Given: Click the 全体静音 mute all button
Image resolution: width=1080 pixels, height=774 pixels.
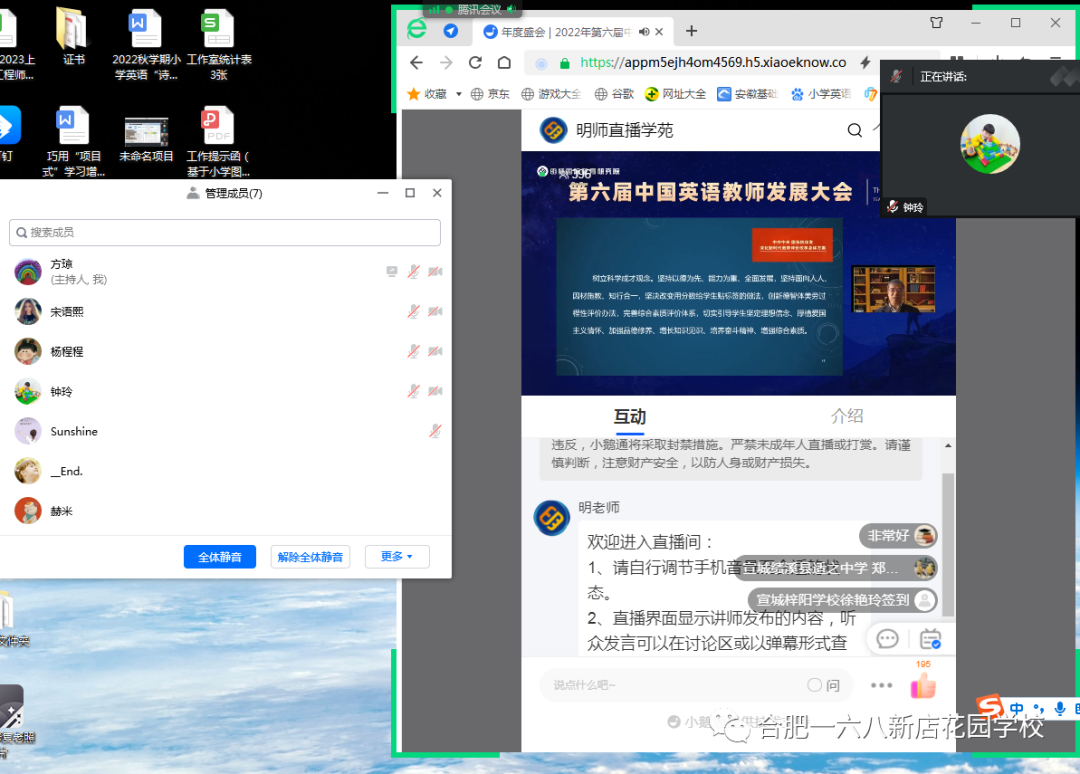Looking at the screenshot, I should 220,557.
